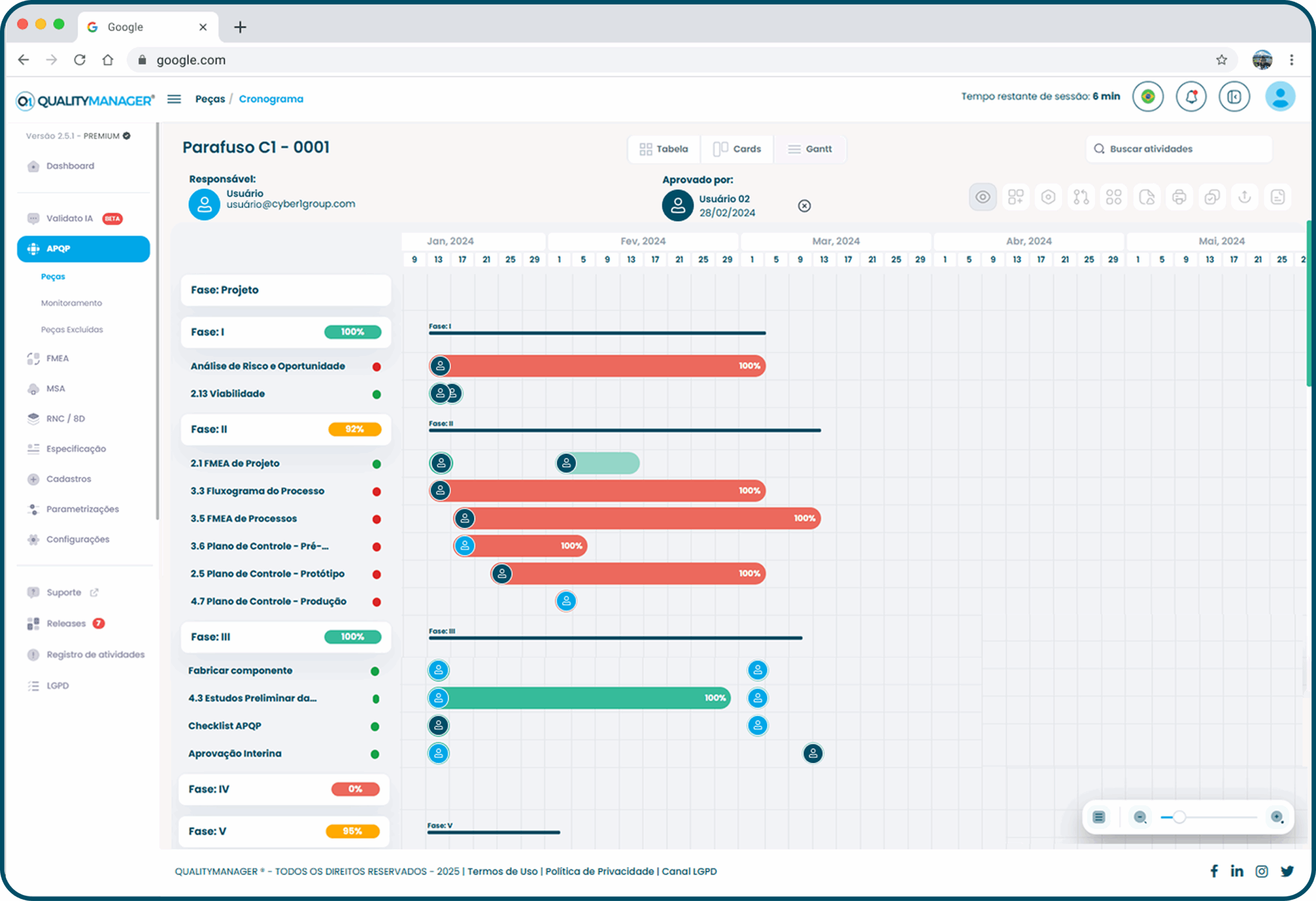Click the printer icon in the toolbar
The height and width of the screenshot is (901, 1316).
(x=1179, y=197)
